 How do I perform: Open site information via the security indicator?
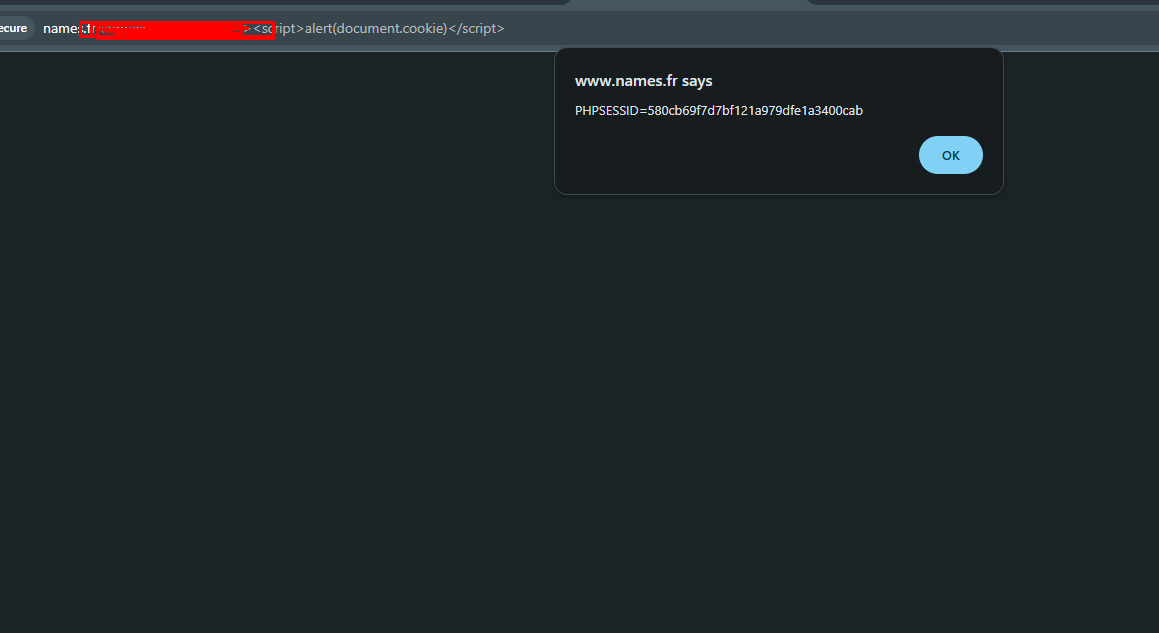point(14,28)
